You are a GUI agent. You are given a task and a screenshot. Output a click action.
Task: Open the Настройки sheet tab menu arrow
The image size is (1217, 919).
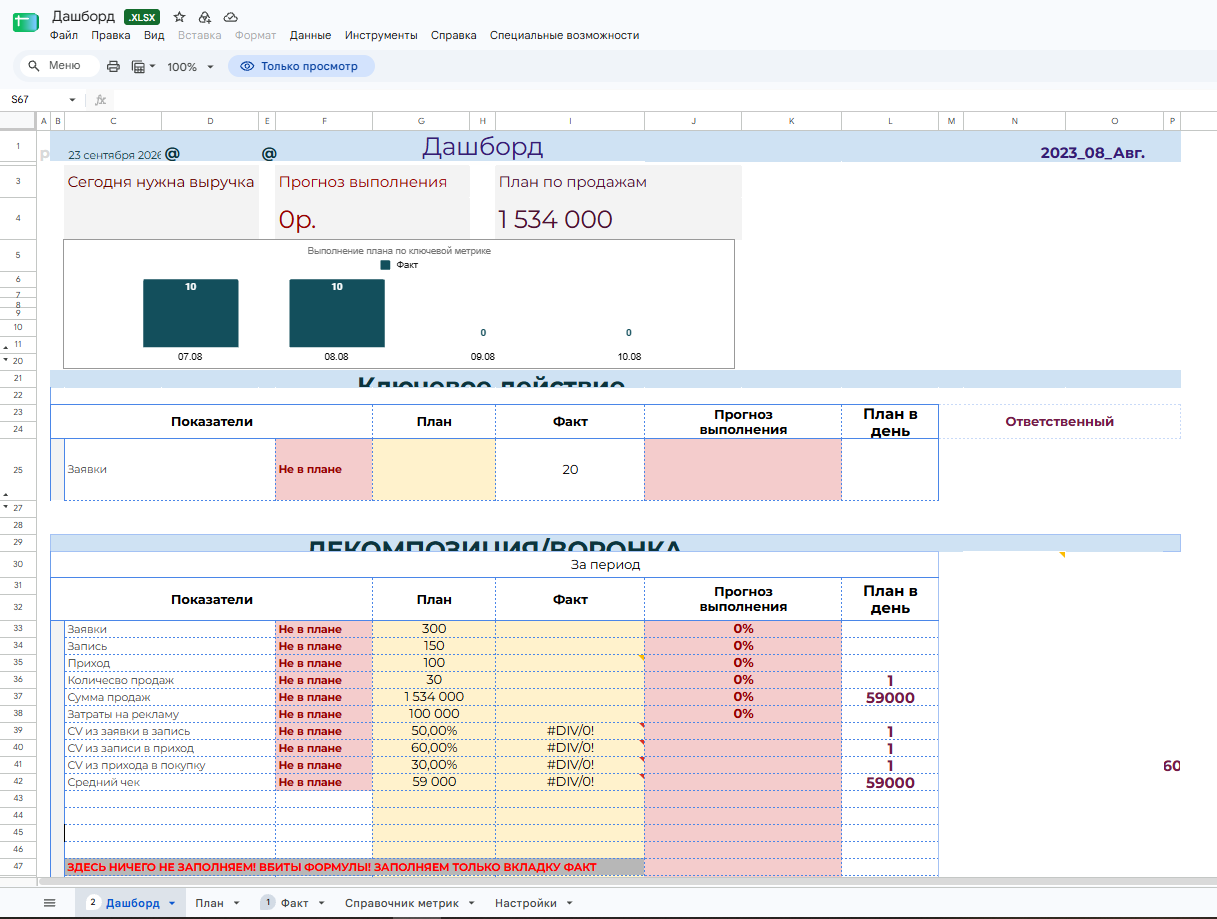tap(570, 903)
